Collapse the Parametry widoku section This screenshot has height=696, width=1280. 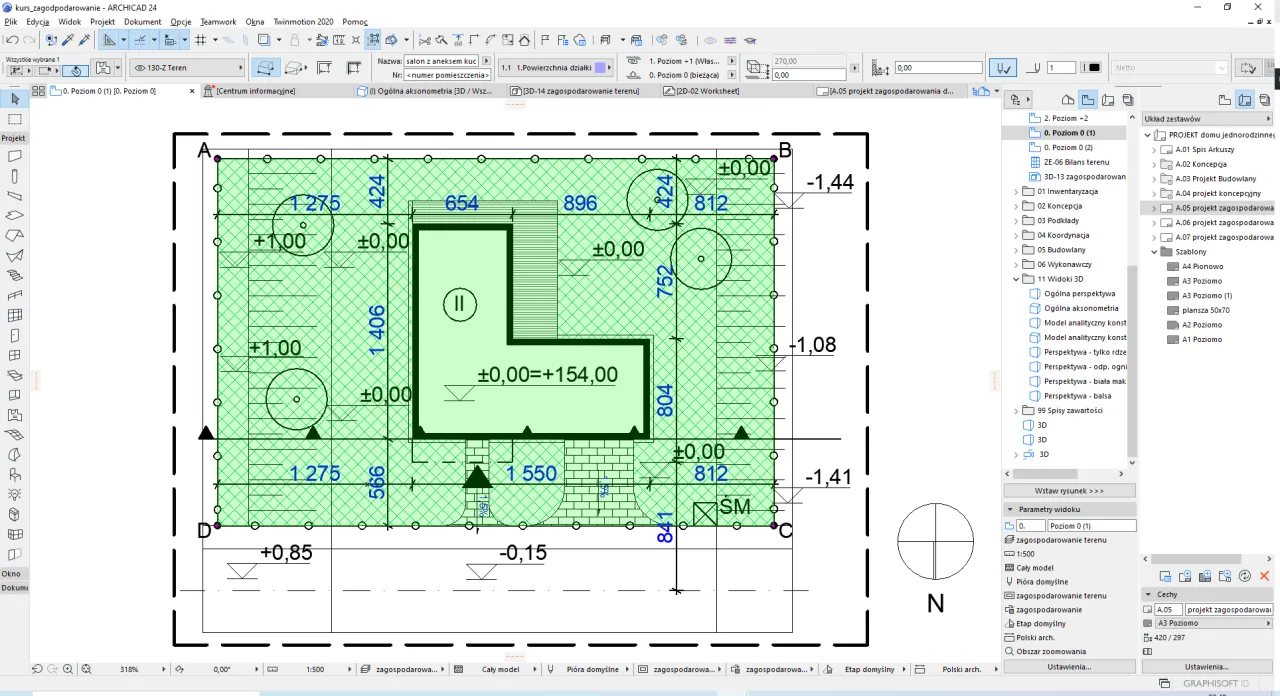[1010, 509]
